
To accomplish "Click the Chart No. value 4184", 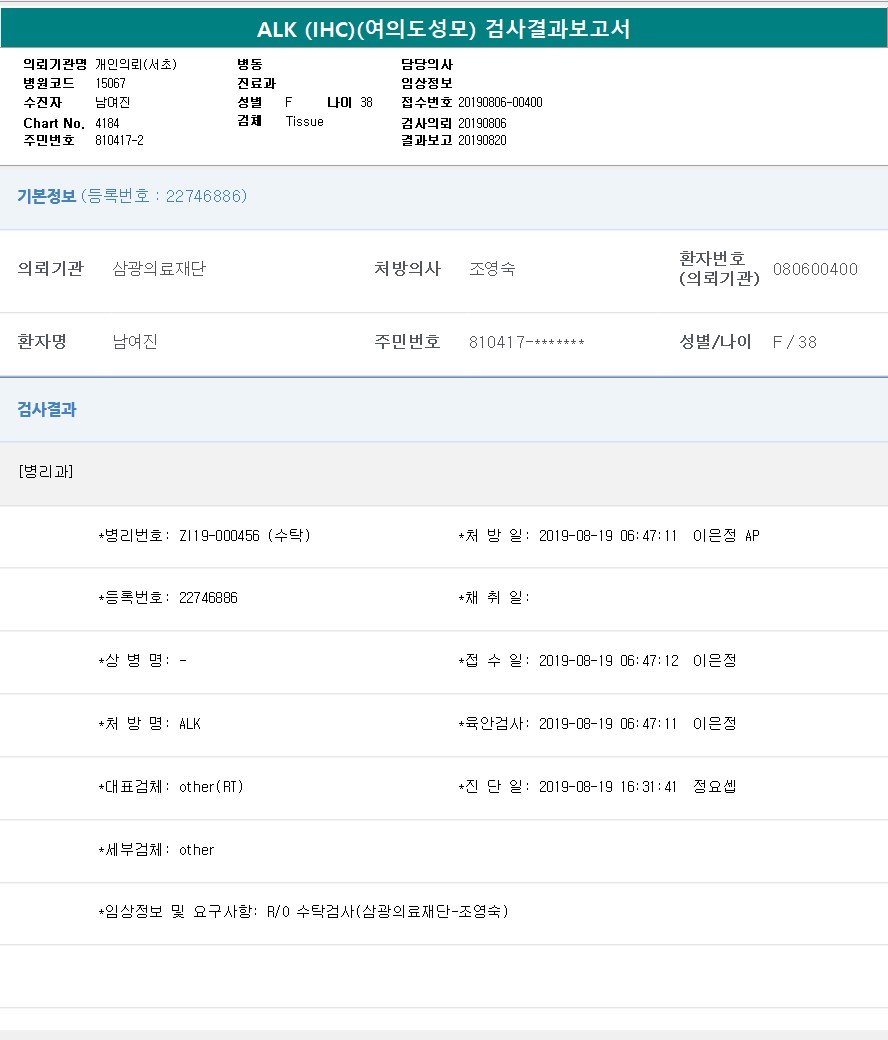I will pos(107,123).
